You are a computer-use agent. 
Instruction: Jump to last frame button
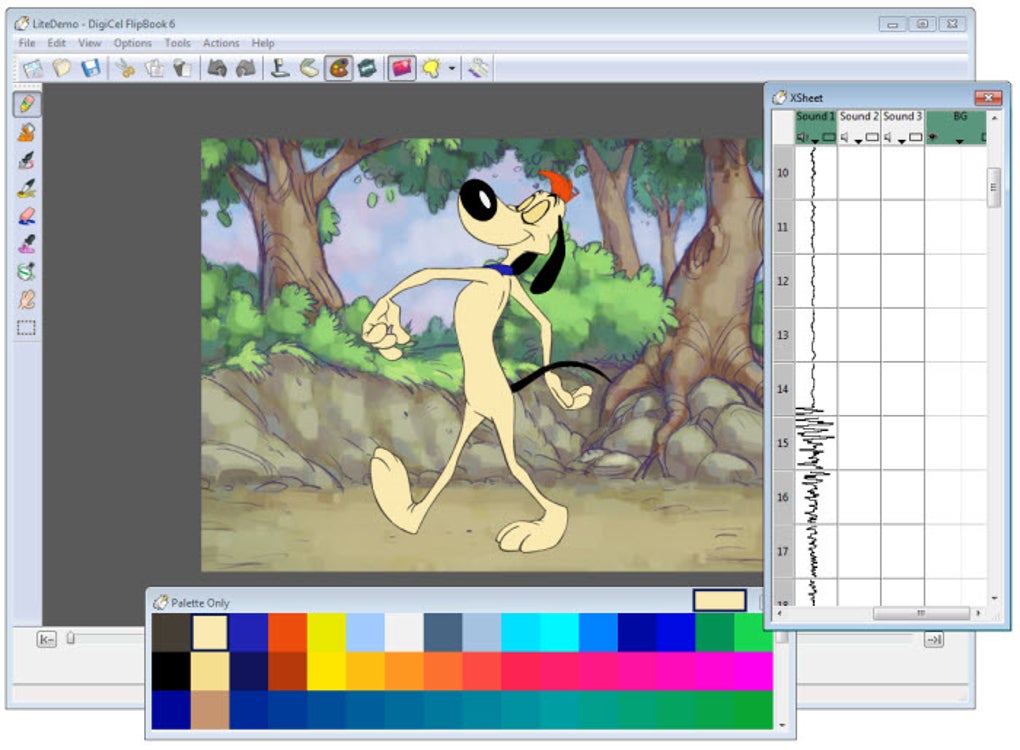934,639
